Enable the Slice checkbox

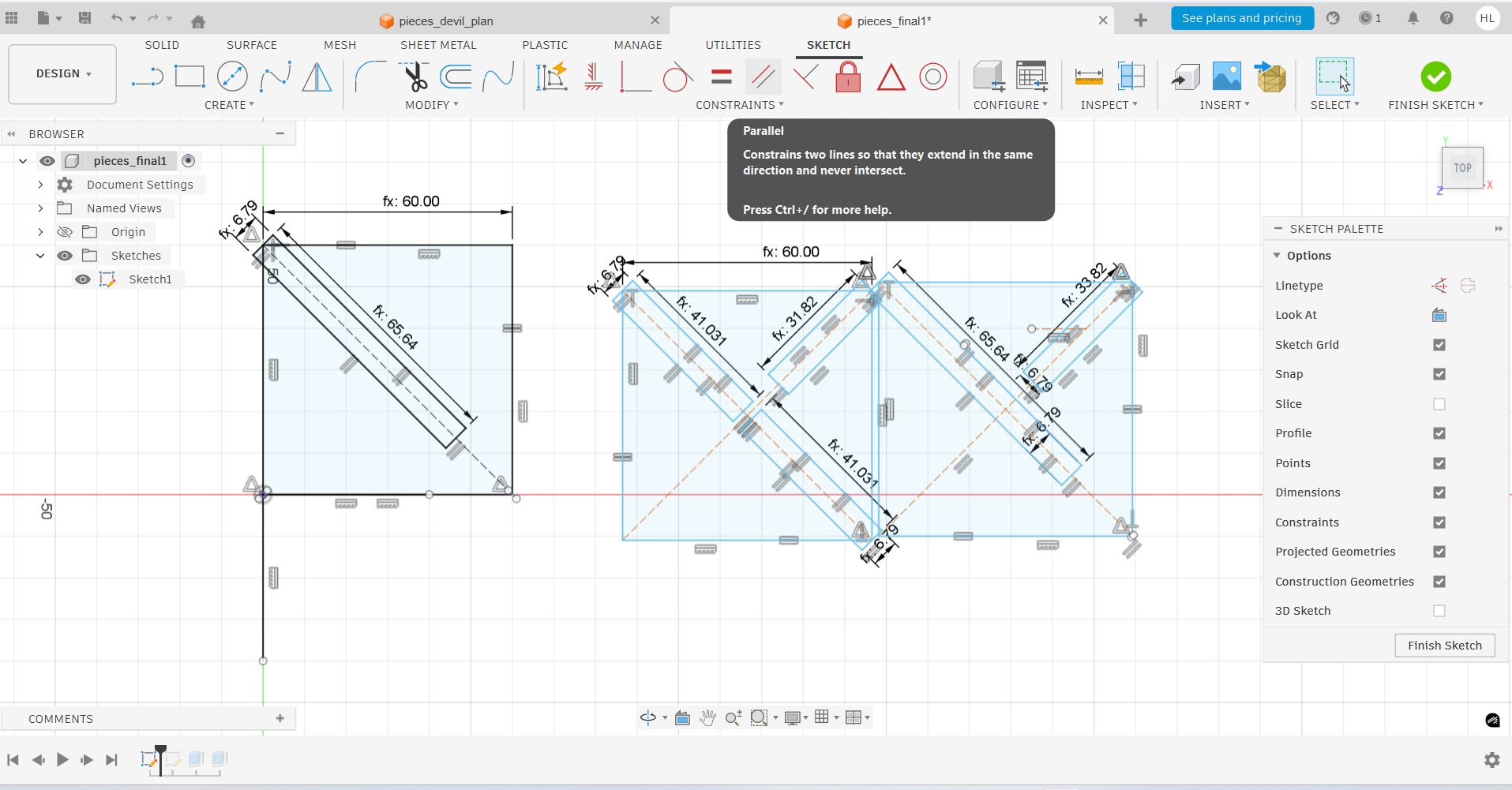(x=1439, y=404)
